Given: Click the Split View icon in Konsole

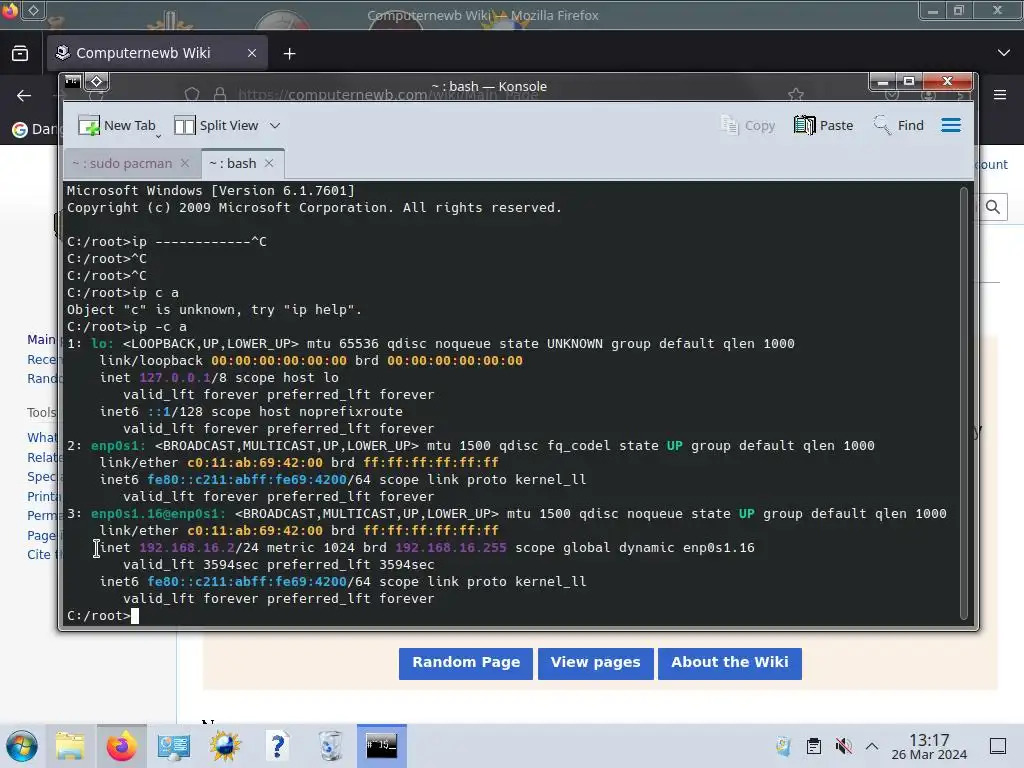Looking at the screenshot, I should click(x=184, y=125).
